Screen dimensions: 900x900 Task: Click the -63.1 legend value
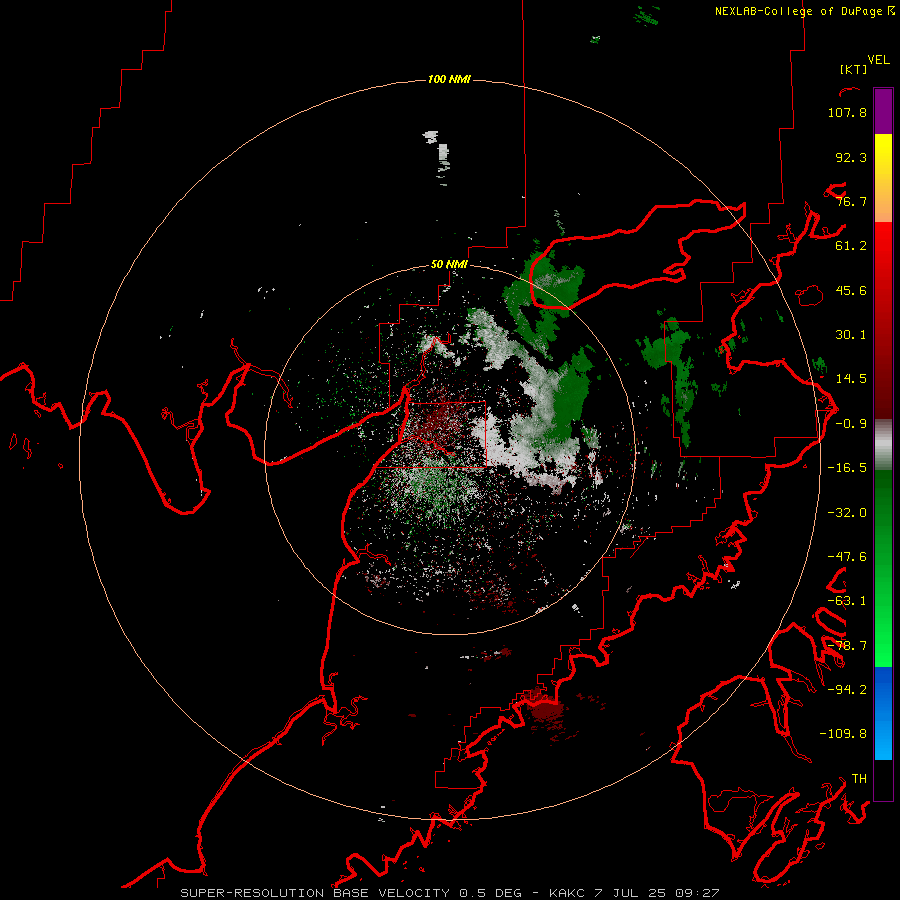(x=847, y=601)
